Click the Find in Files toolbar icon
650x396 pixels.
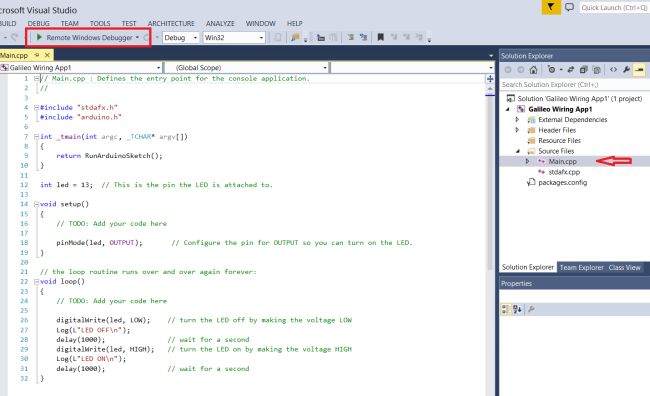pyautogui.click(x=295, y=38)
